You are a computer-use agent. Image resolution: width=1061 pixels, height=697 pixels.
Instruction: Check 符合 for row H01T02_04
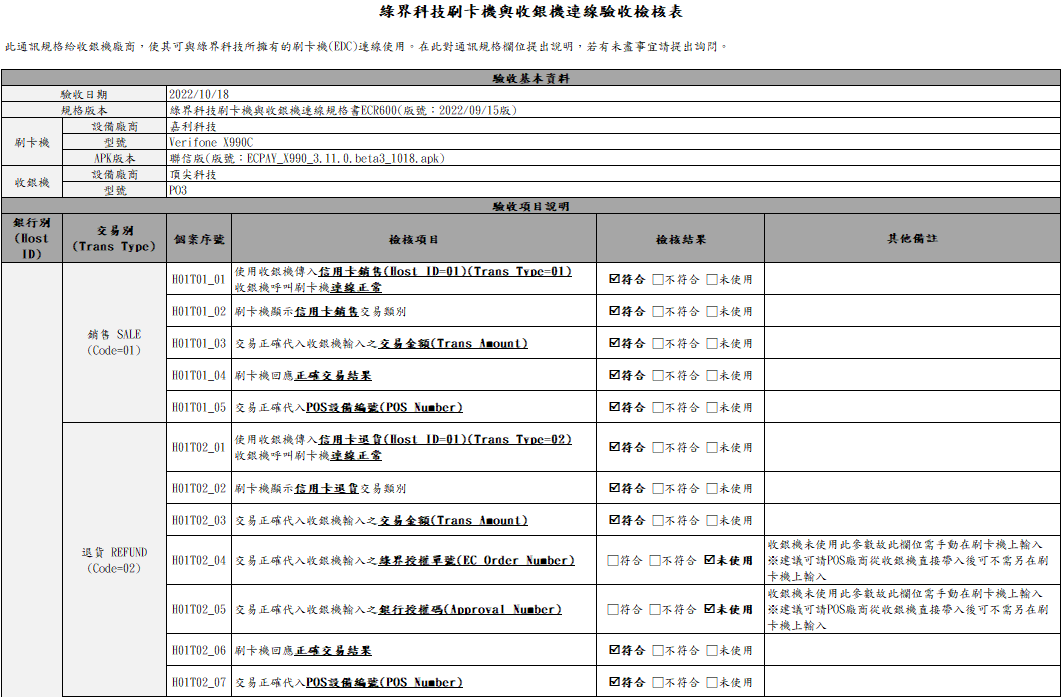[615, 560]
